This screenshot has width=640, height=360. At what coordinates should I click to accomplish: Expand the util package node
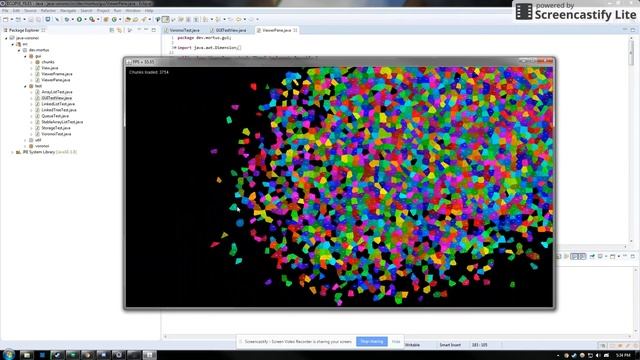click(x=25, y=140)
